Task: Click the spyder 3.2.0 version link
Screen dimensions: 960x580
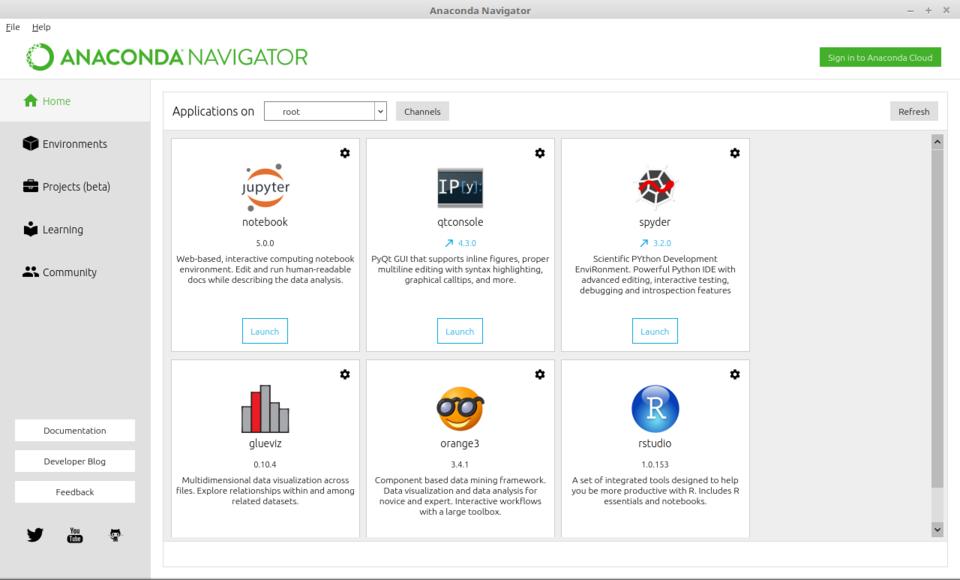Action: click(x=662, y=243)
